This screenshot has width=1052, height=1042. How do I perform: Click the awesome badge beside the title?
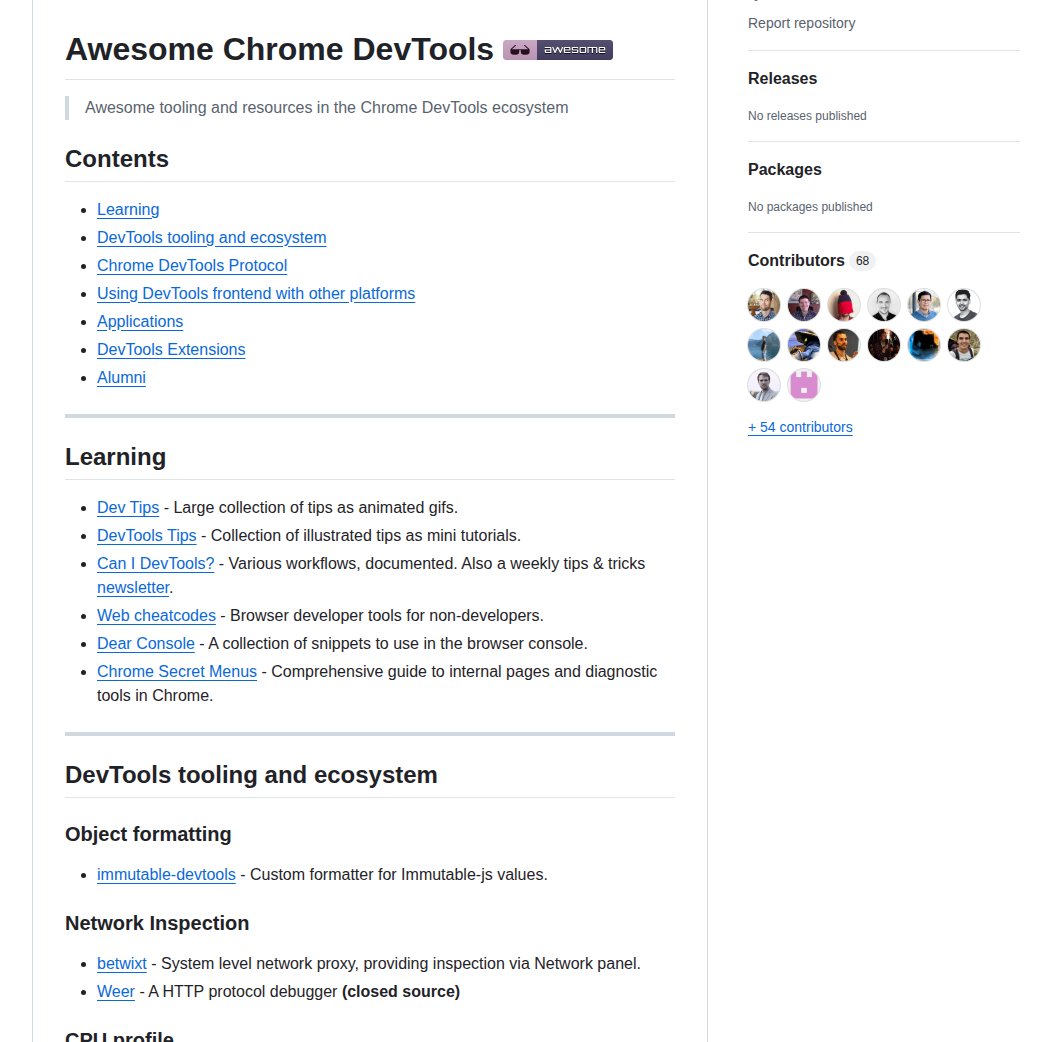pyautogui.click(x=557, y=49)
